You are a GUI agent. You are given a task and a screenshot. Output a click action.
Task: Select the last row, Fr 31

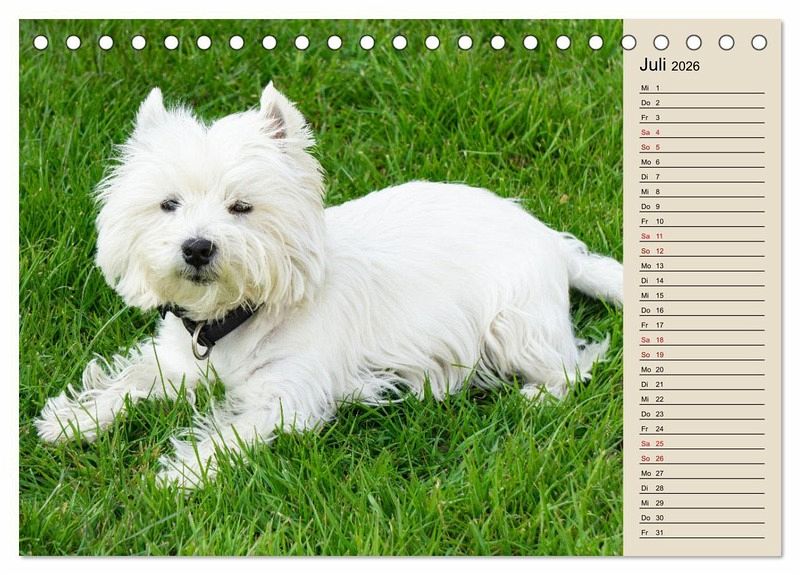pyautogui.click(x=700, y=532)
